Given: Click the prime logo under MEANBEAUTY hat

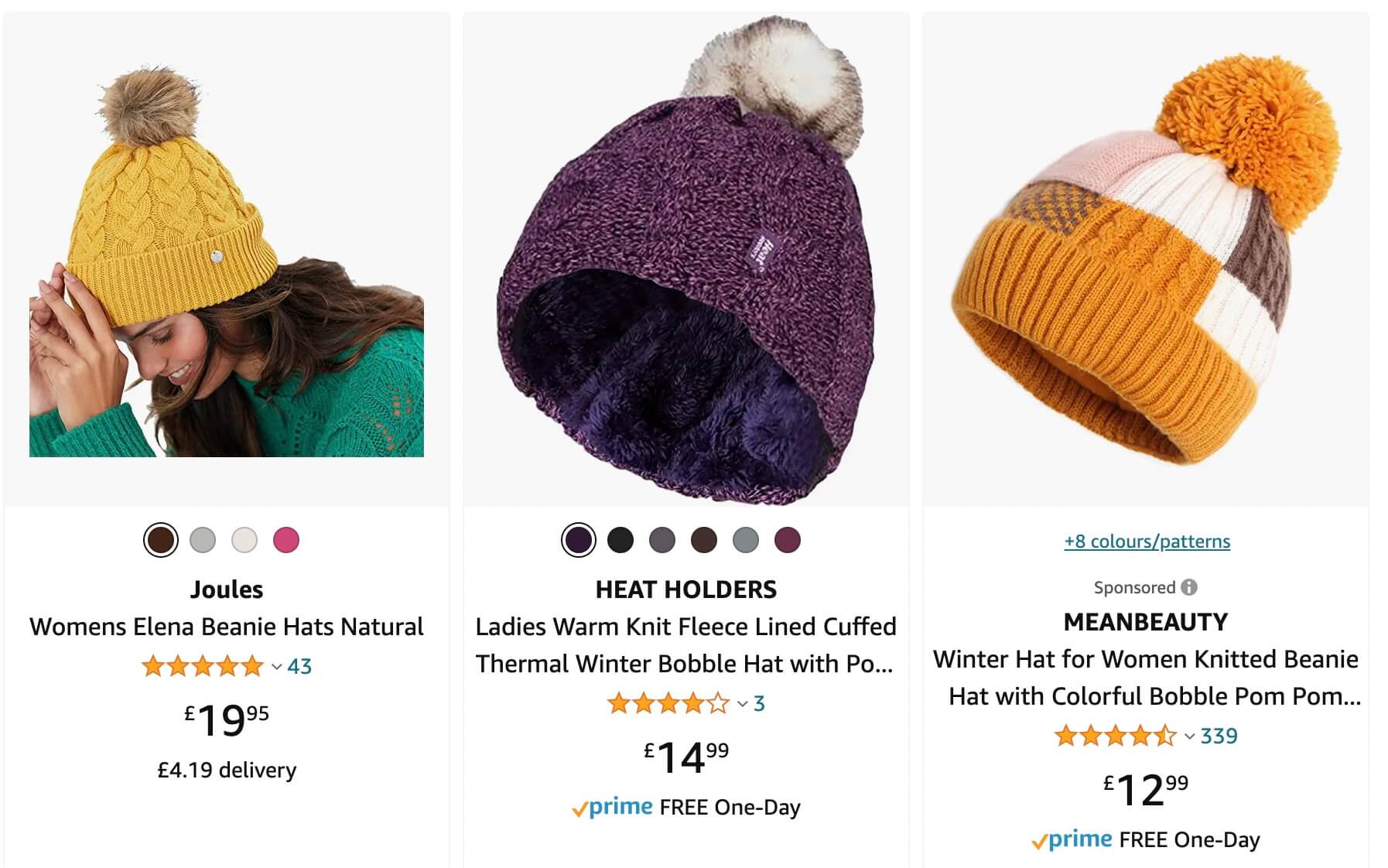Looking at the screenshot, I should coord(1072,839).
